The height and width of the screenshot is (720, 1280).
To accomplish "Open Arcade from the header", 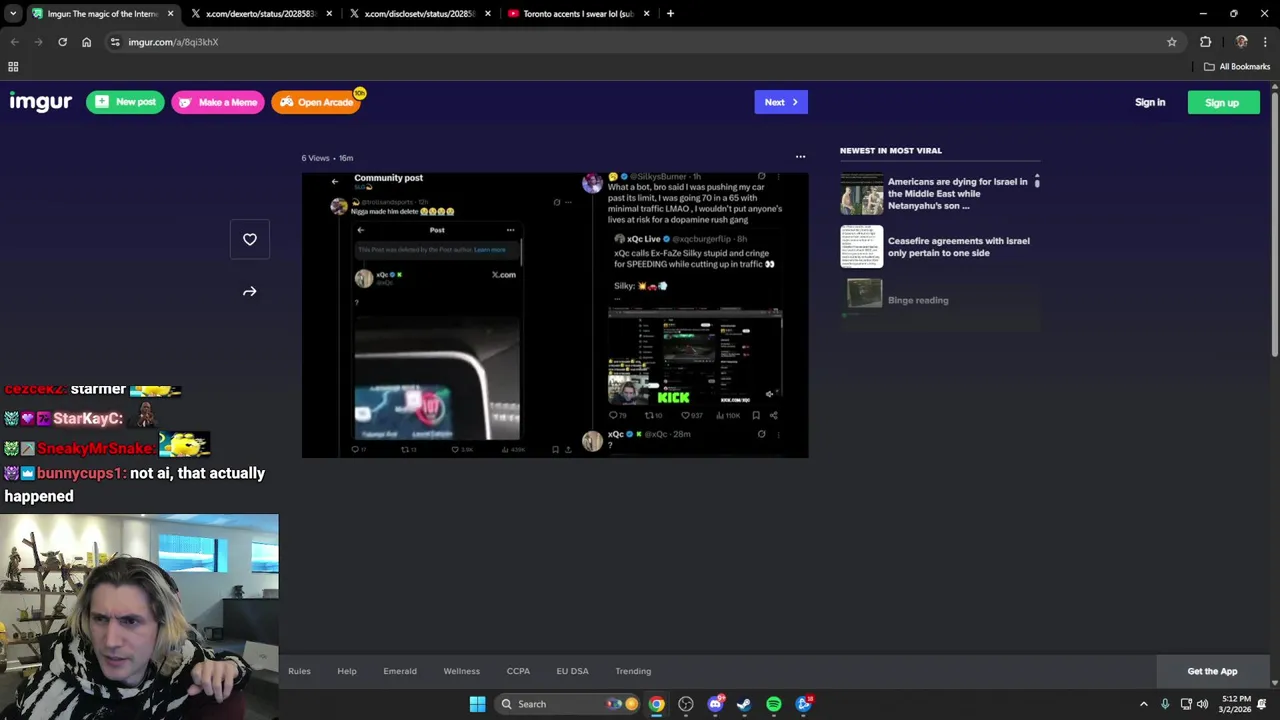I will coord(316,102).
